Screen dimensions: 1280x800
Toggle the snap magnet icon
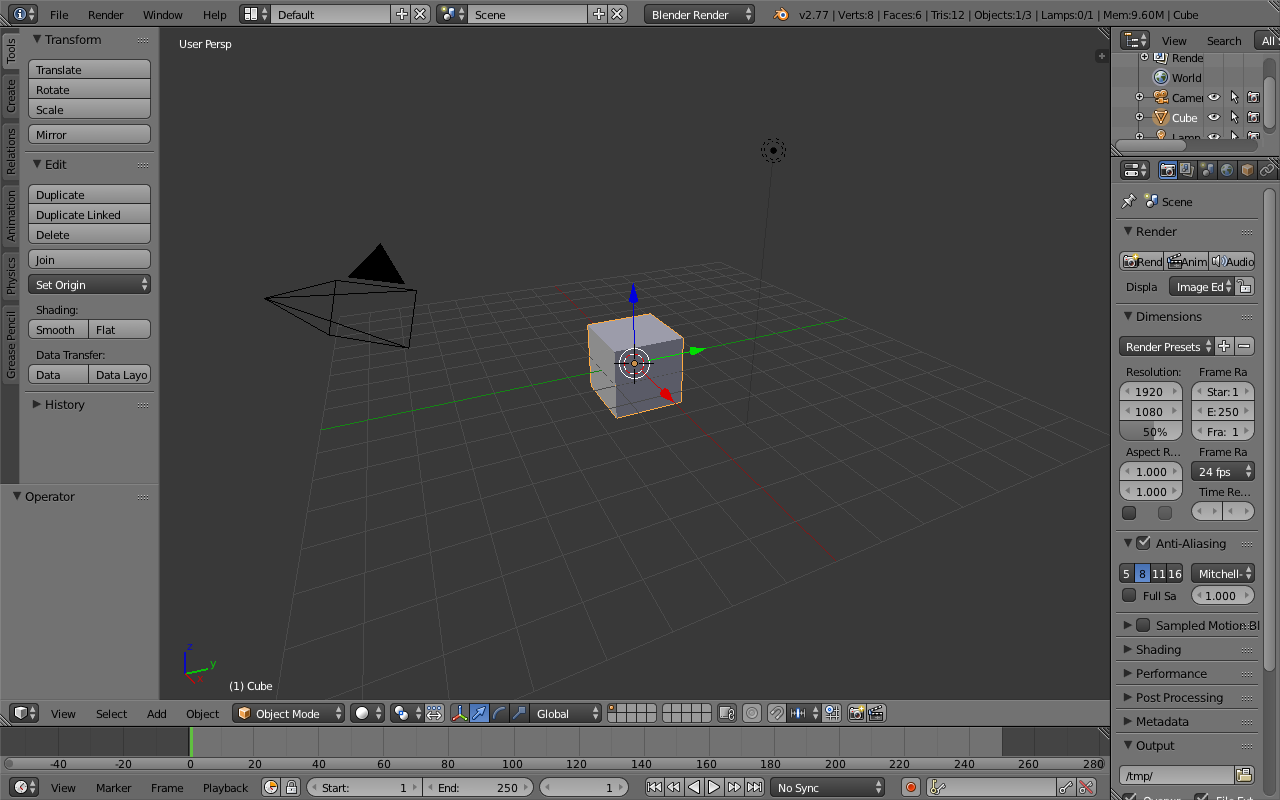tap(776, 713)
